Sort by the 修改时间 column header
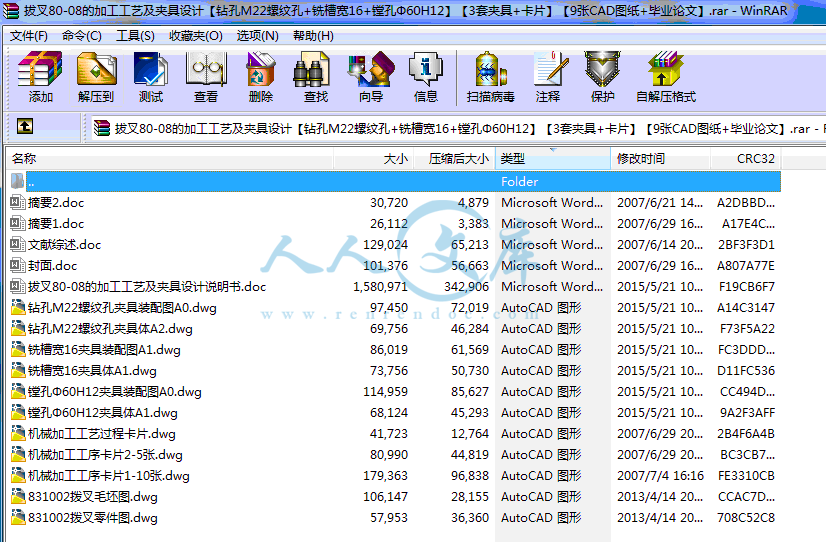Viewport: 826px width, 542px height. [x=661, y=159]
